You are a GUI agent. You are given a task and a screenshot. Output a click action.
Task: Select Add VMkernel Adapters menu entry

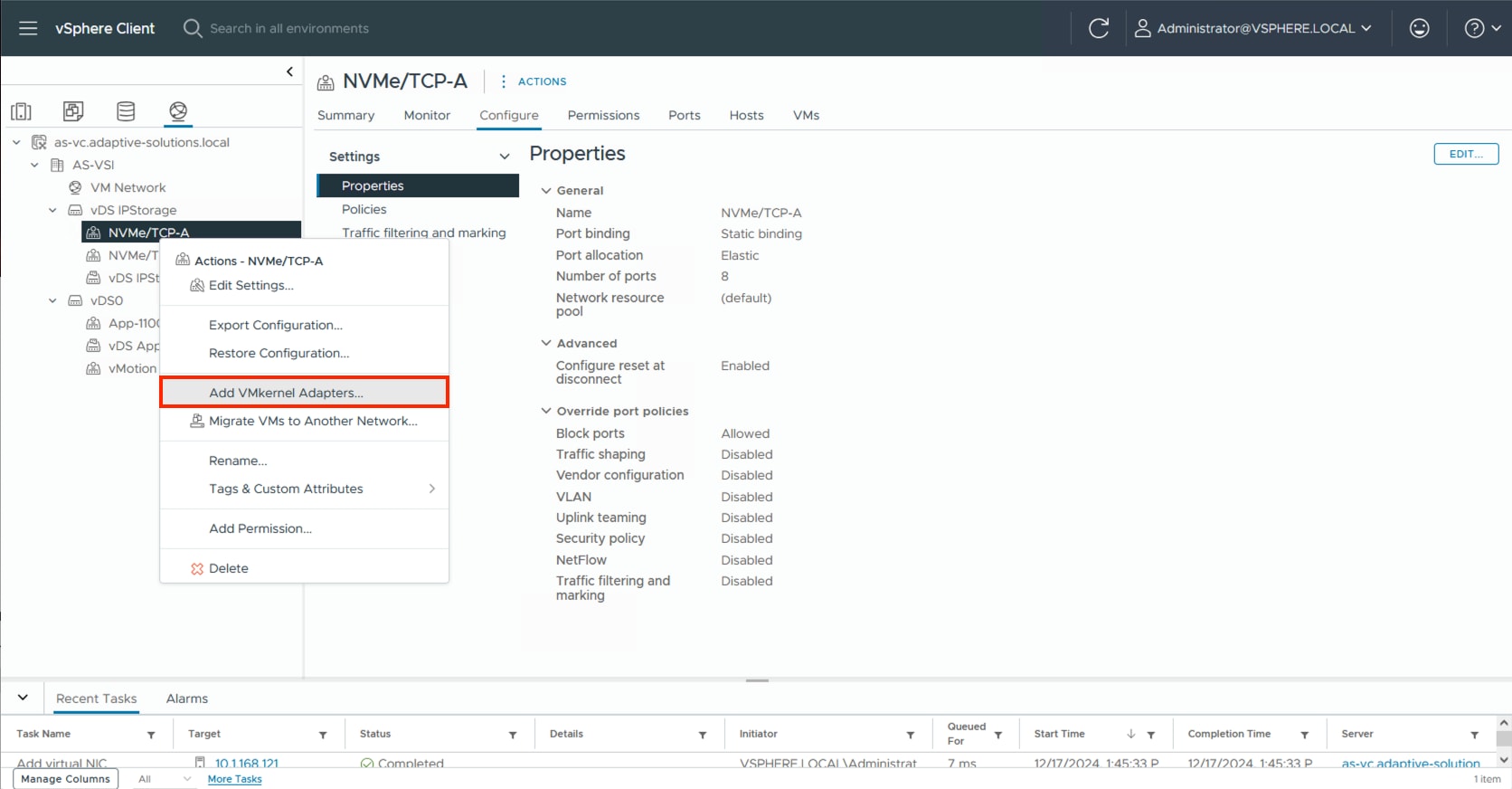coord(304,393)
